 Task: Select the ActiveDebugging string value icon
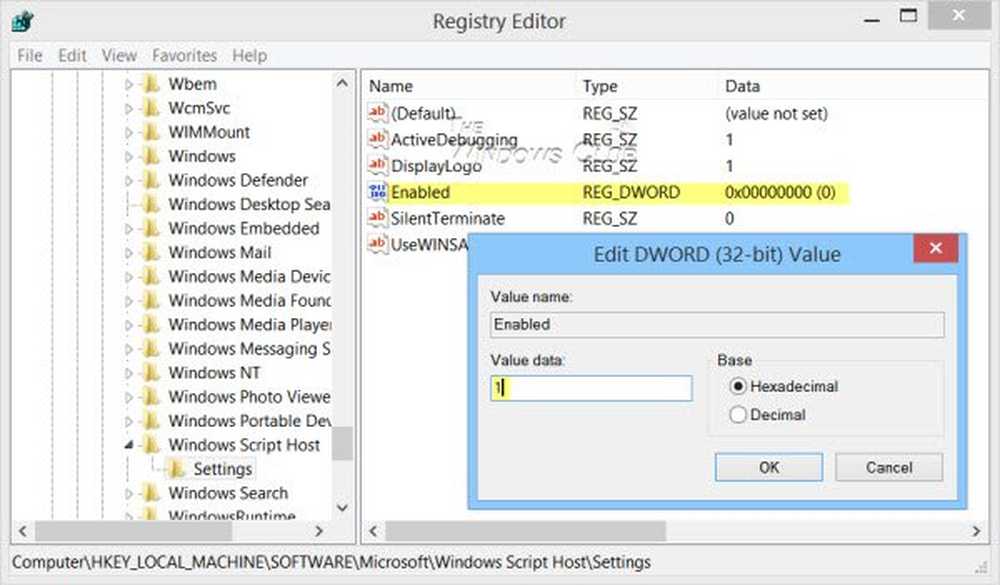[377, 140]
